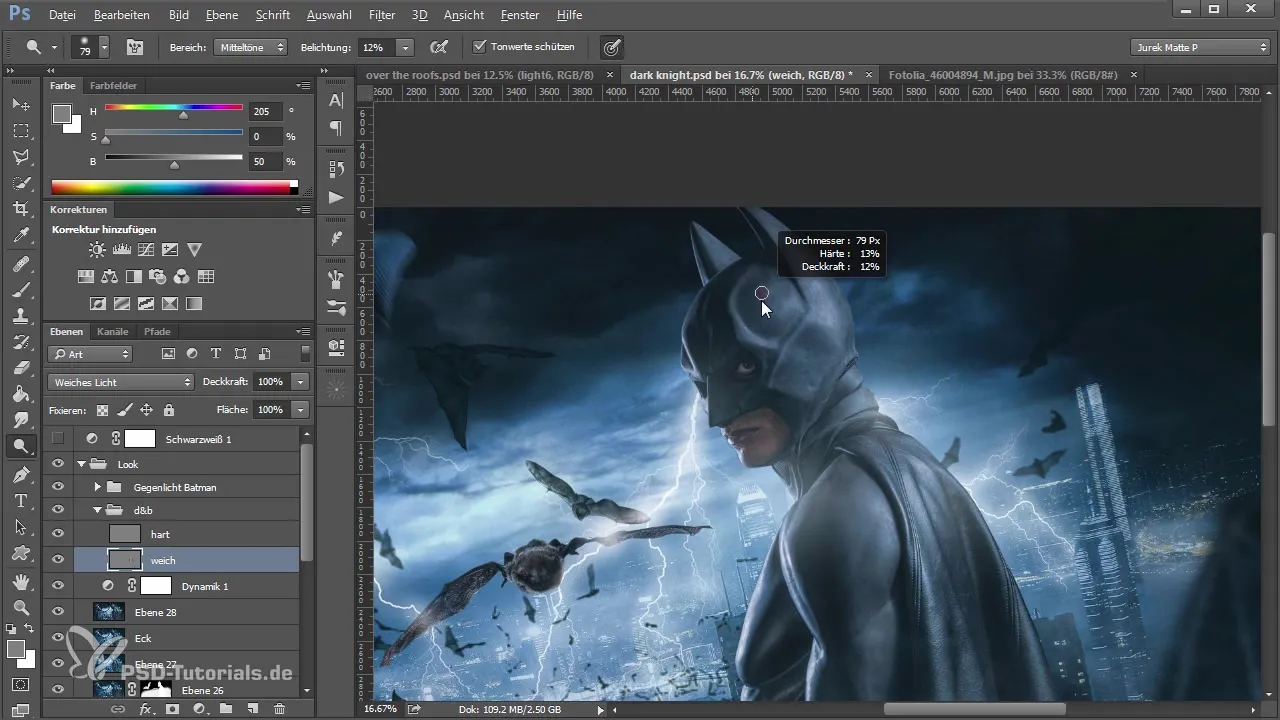This screenshot has width=1280, height=720.
Task: Select the Polygonal Lasso tool
Action: (x=20, y=157)
